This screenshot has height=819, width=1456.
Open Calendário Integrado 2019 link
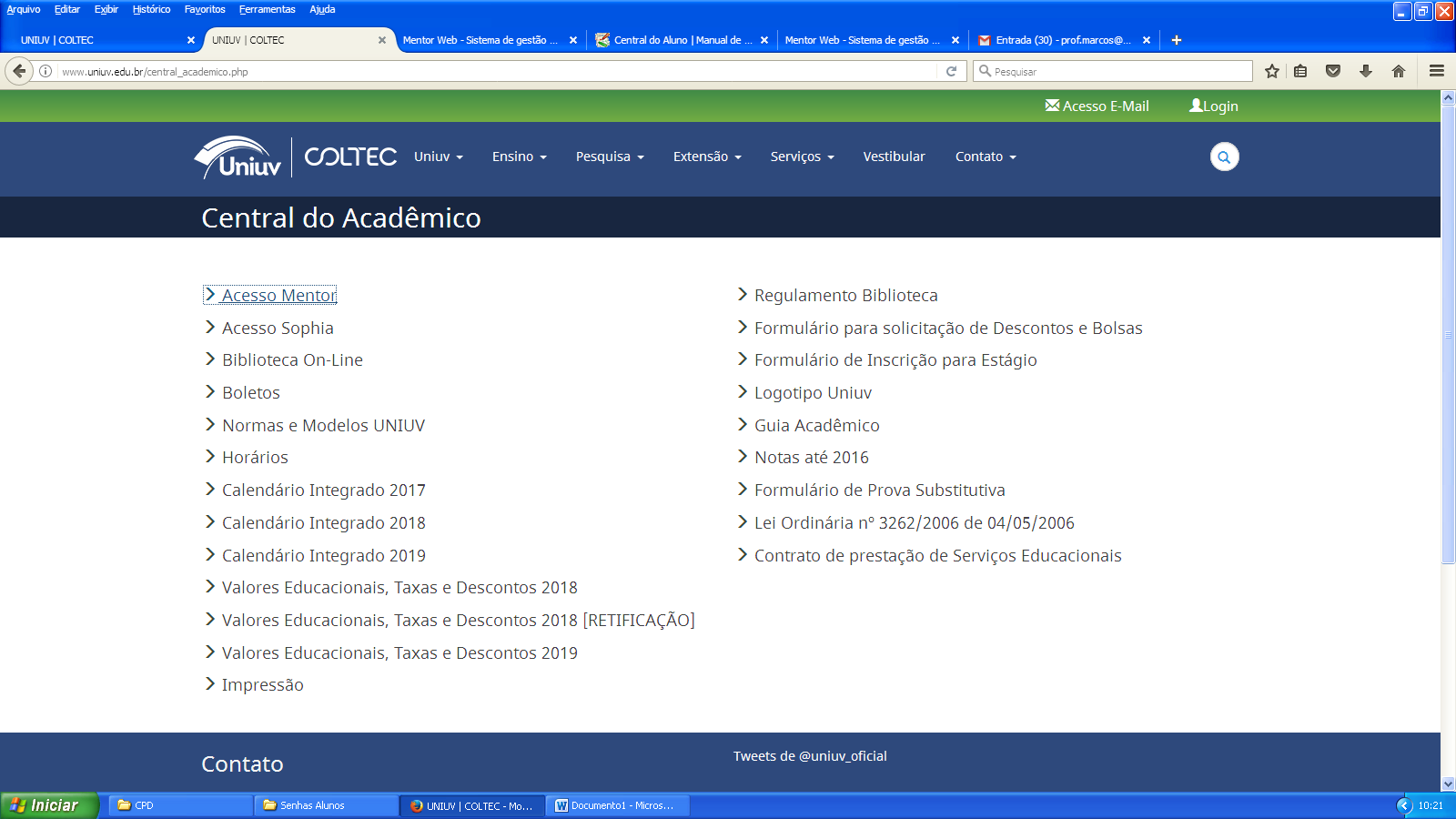(323, 556)
